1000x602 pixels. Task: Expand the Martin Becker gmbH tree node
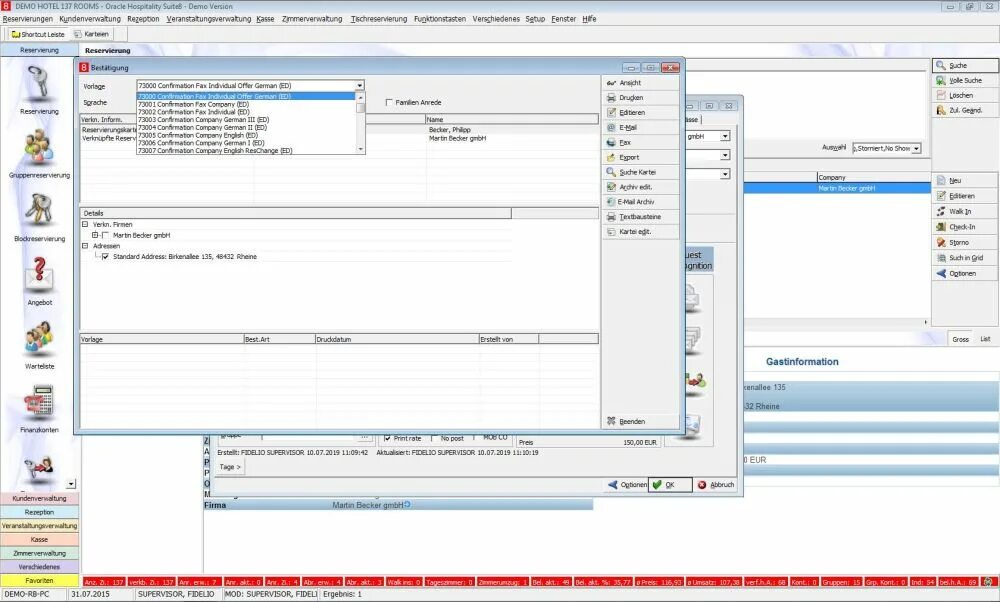95,235
